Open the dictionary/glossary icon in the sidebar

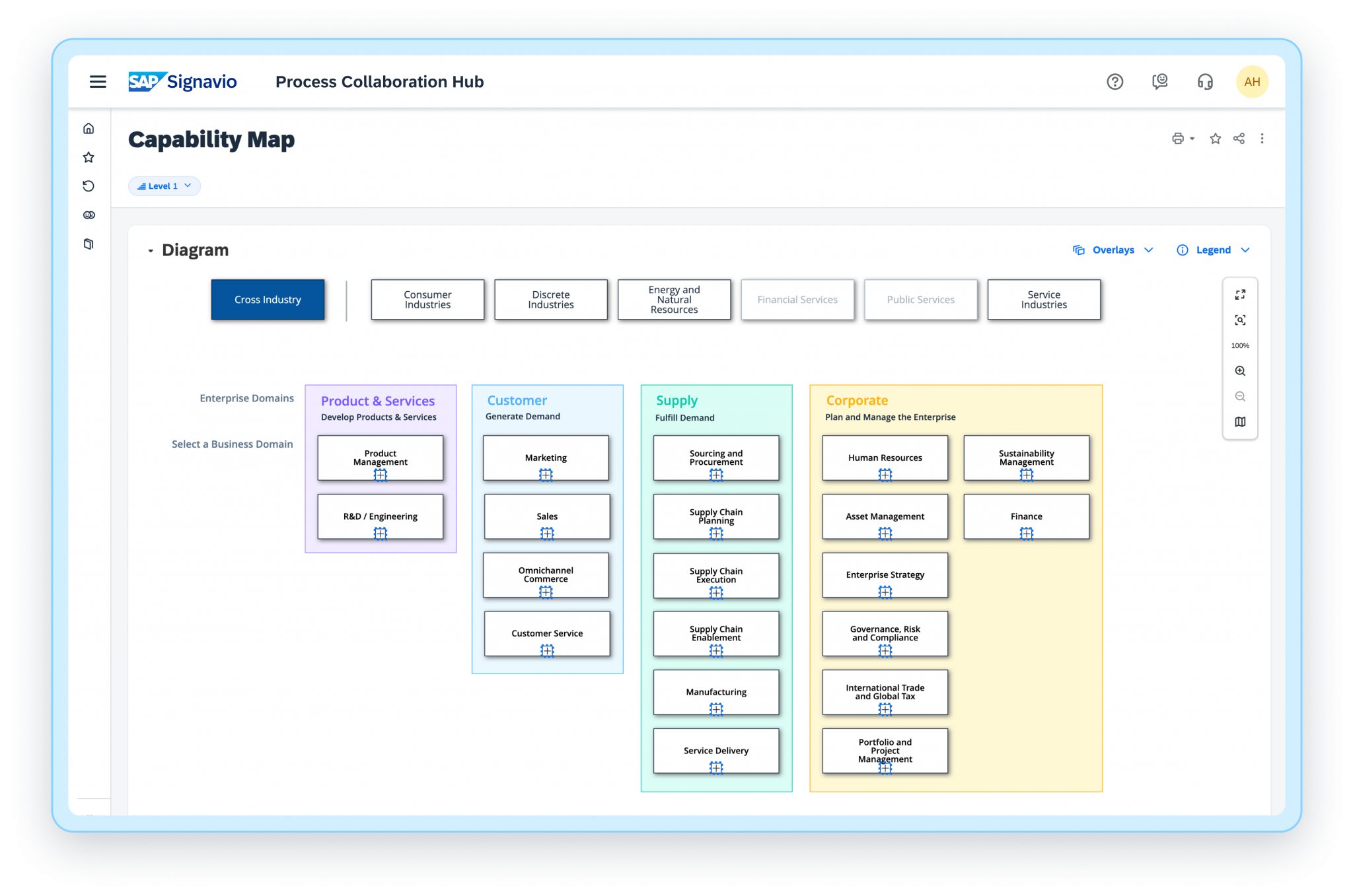(89, 244)
